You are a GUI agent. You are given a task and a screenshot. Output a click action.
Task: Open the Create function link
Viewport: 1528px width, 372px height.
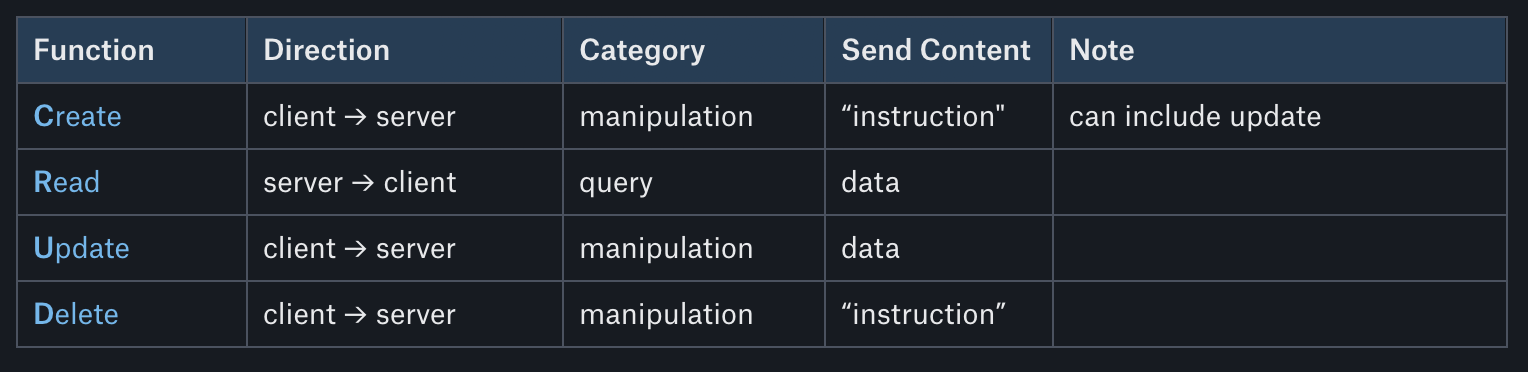click(77, 116)
